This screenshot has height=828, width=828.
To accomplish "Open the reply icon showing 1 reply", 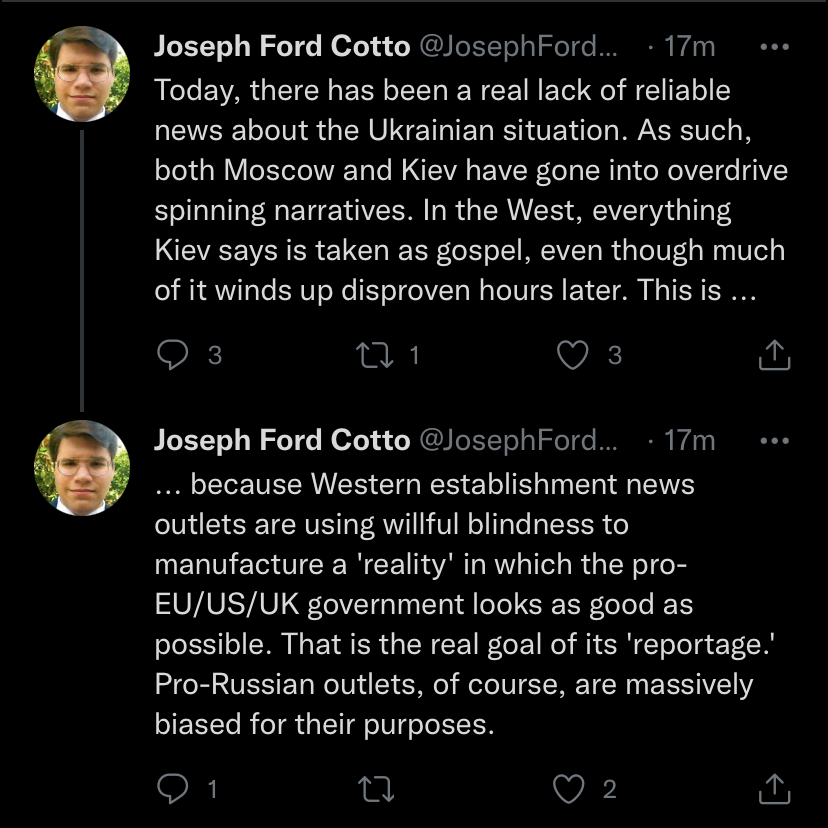I will pos(175,790).
